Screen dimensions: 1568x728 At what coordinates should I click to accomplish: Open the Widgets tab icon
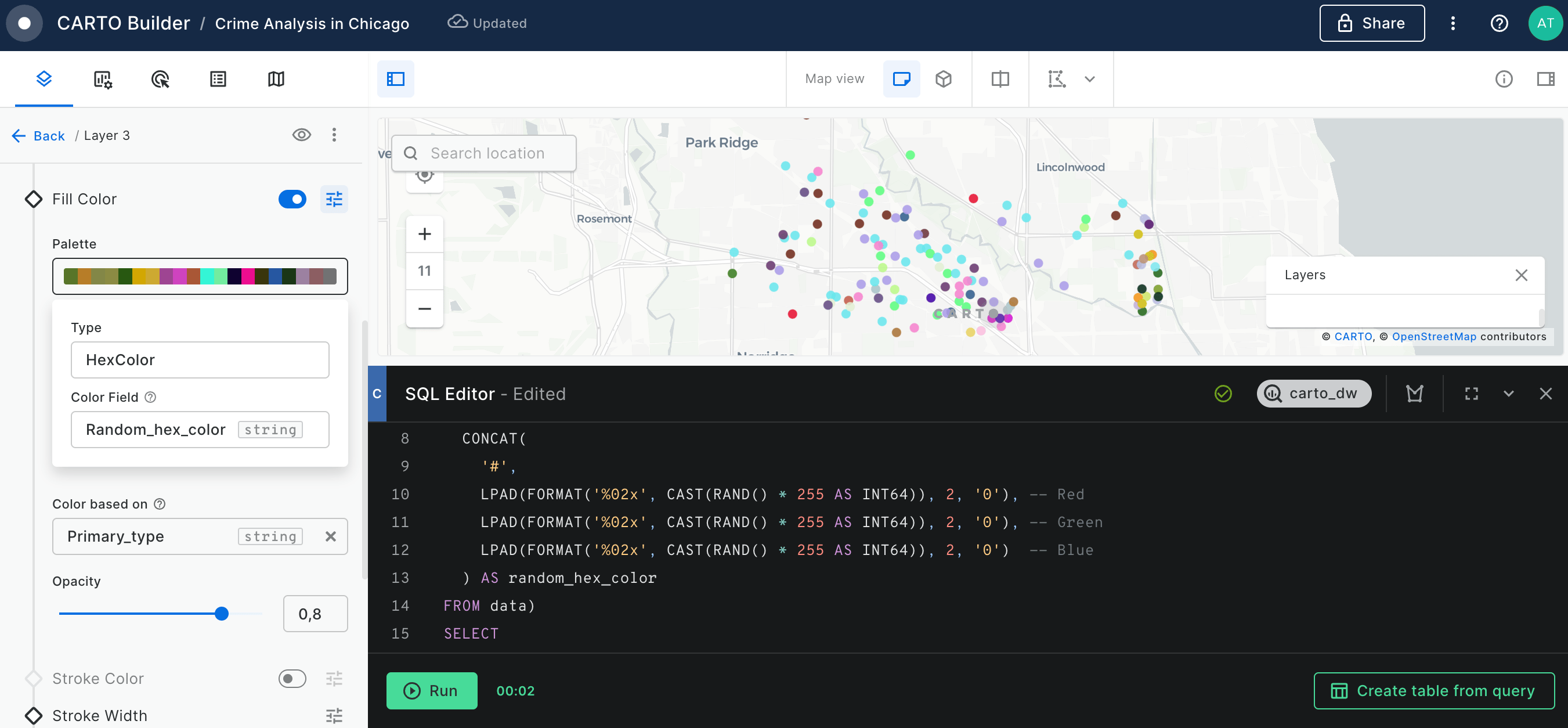102,79
